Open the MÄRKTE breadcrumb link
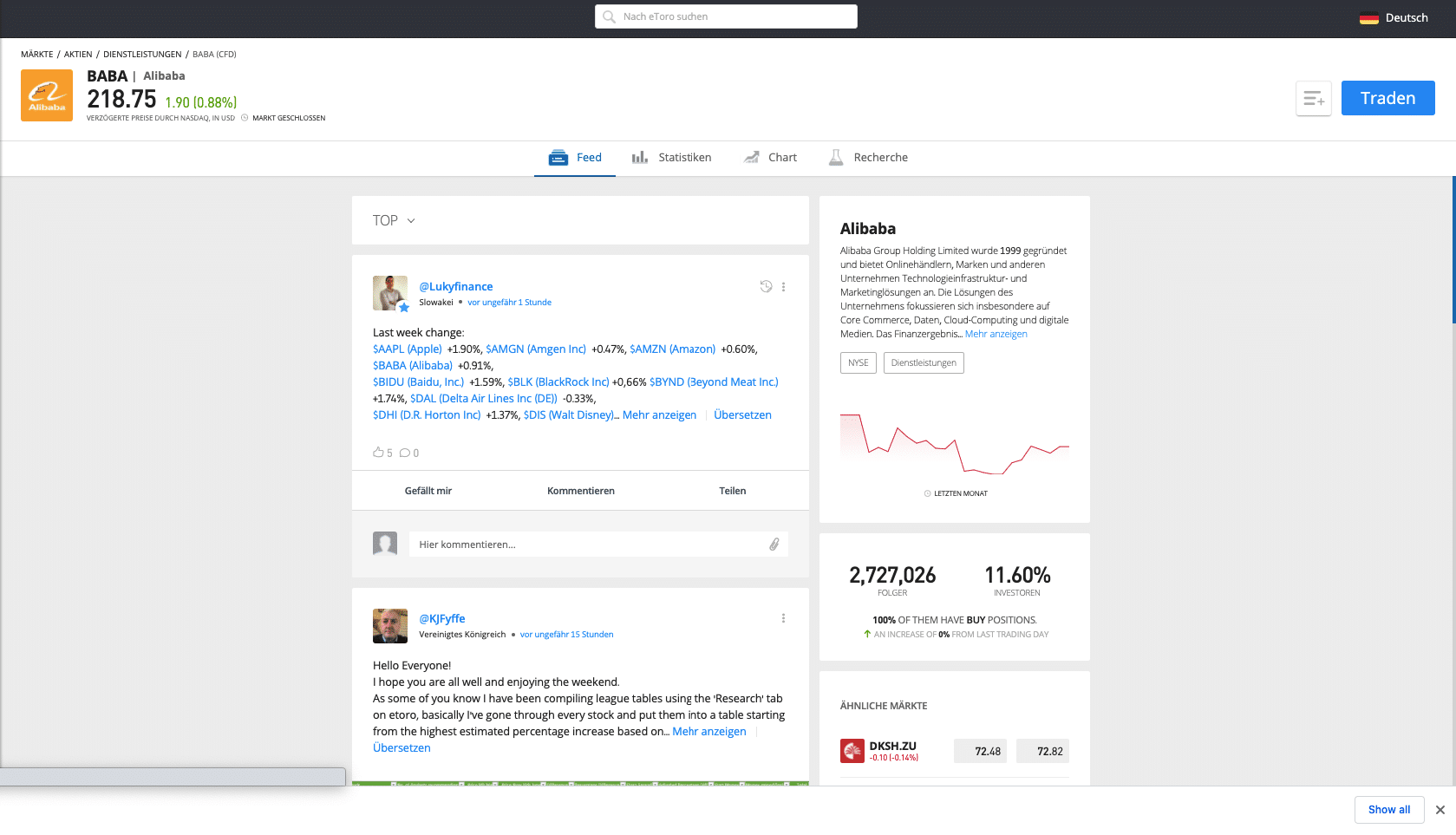This screenshot has height=835, width=1456. (x=37, y=54)
